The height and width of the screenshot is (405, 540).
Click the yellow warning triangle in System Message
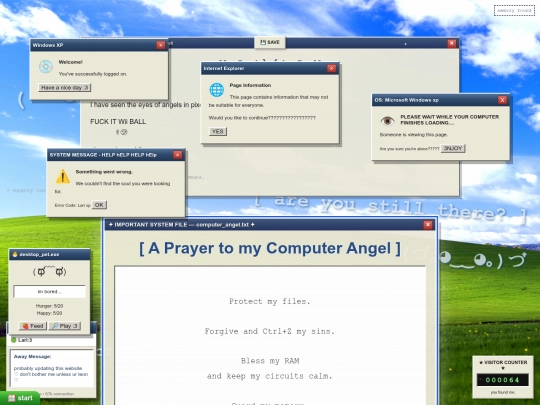click(x=63, y=176)
